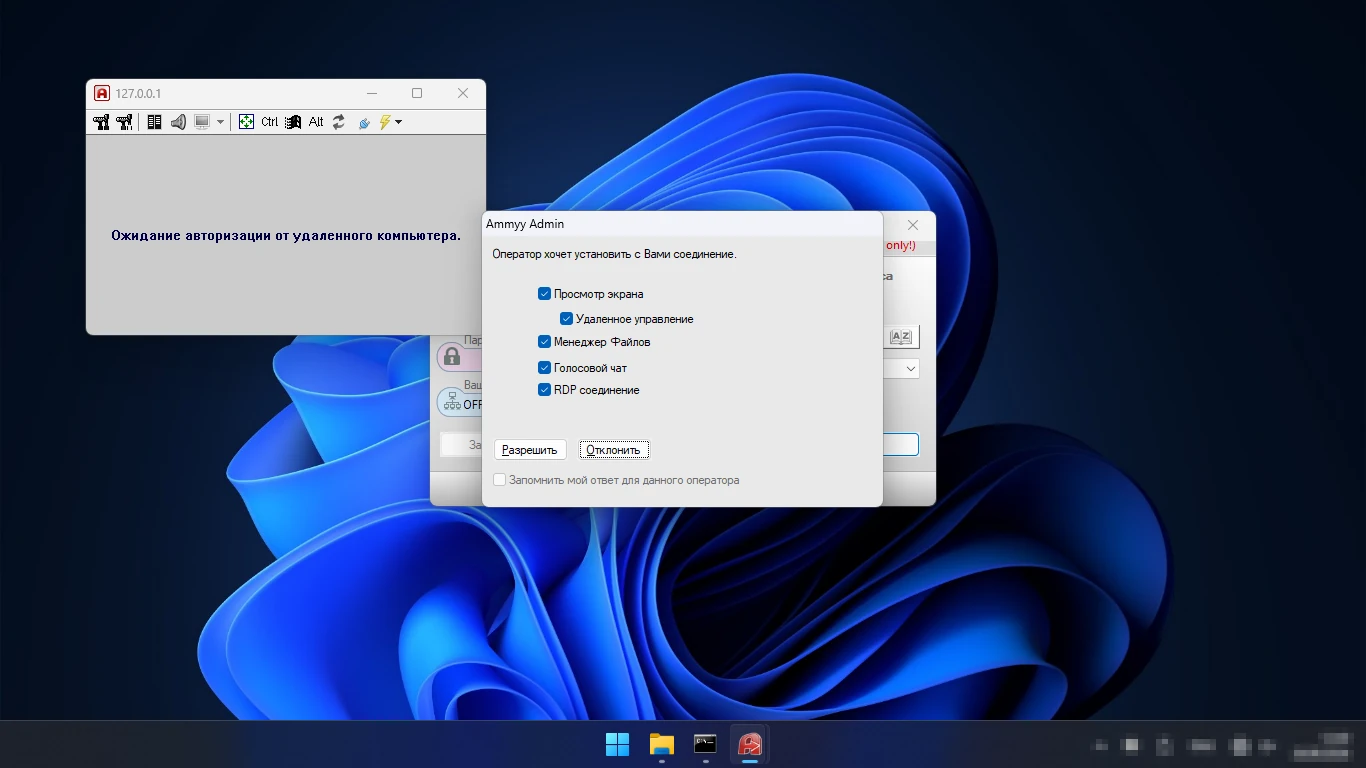The image size is (1366, 768).
Task: Uncheck the RDP соединение checkbox
Action: point(544,390)
